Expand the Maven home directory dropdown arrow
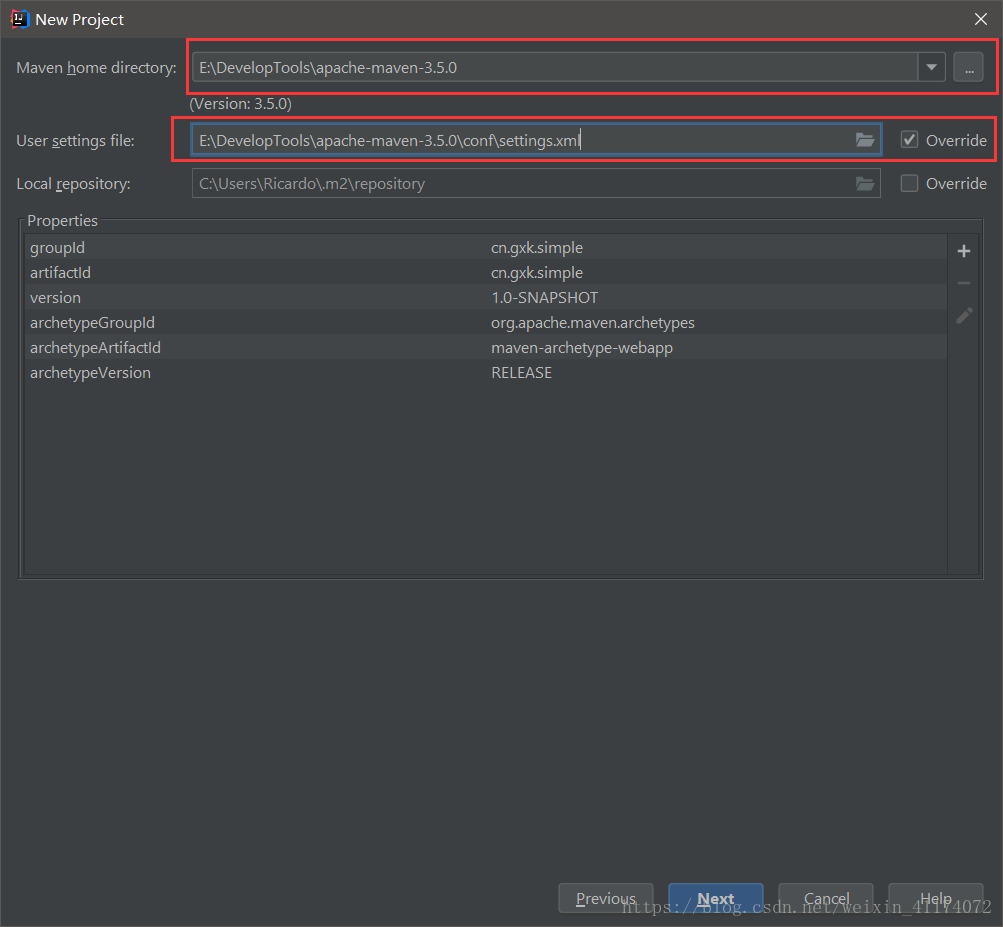This screenshot has height=927, width=1003. [931, 67]
